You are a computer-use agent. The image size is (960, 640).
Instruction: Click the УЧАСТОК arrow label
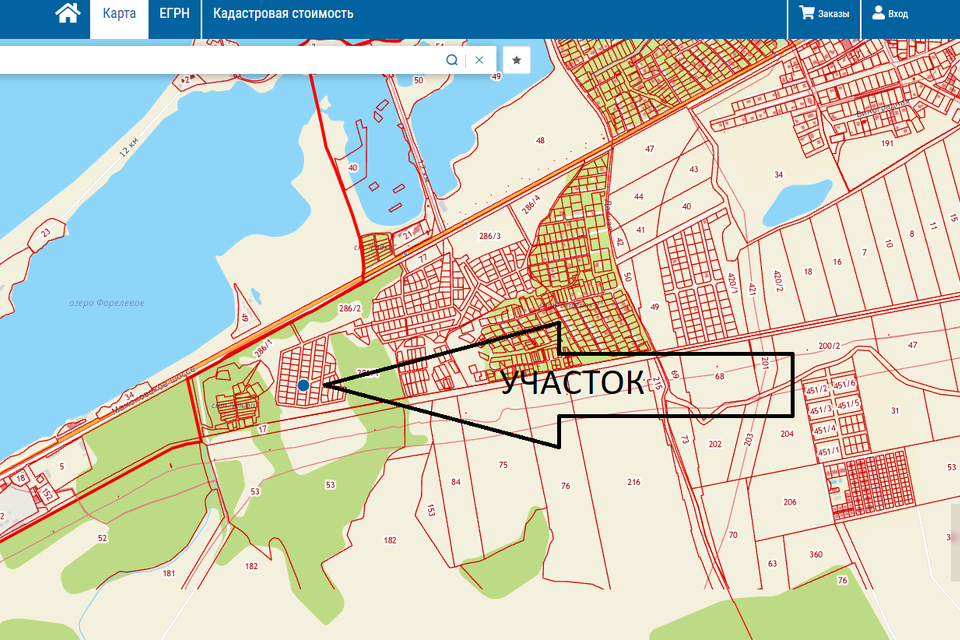[x=572, y=384]
